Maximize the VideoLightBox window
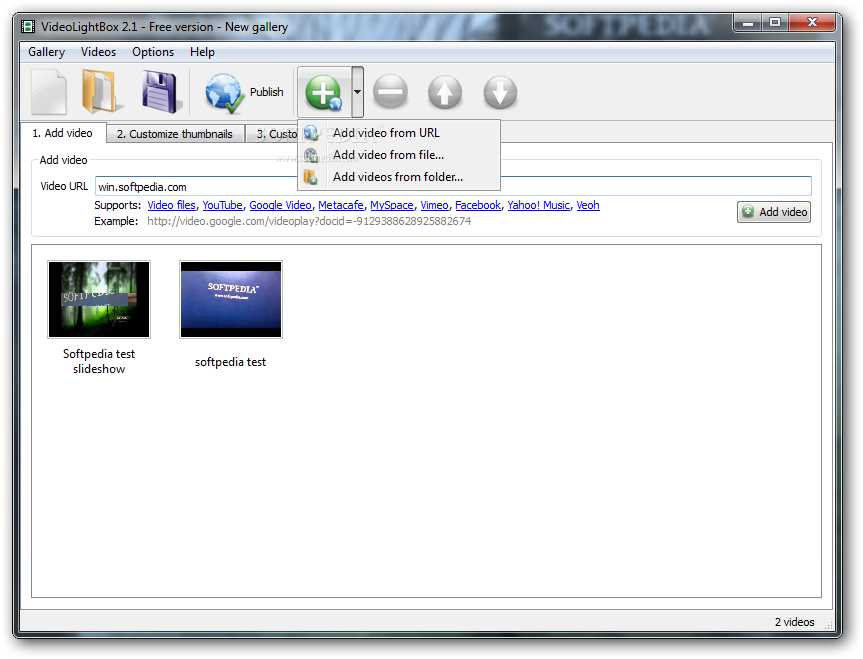863x659 pixels. click(x=775, y=23)
